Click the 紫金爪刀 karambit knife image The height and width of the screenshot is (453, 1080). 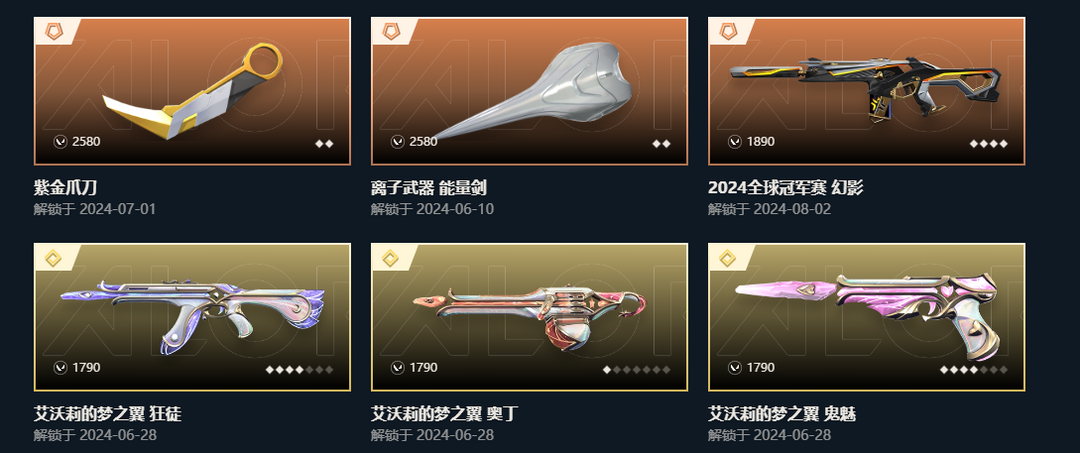click(192, 91)
